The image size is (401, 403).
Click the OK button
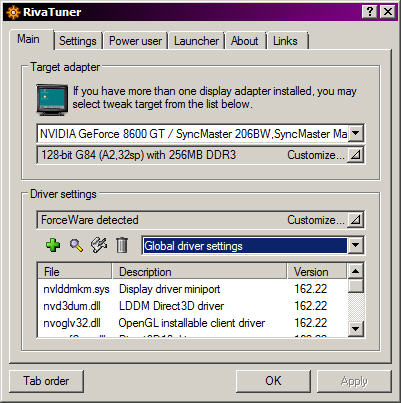[x=273, y=381]
